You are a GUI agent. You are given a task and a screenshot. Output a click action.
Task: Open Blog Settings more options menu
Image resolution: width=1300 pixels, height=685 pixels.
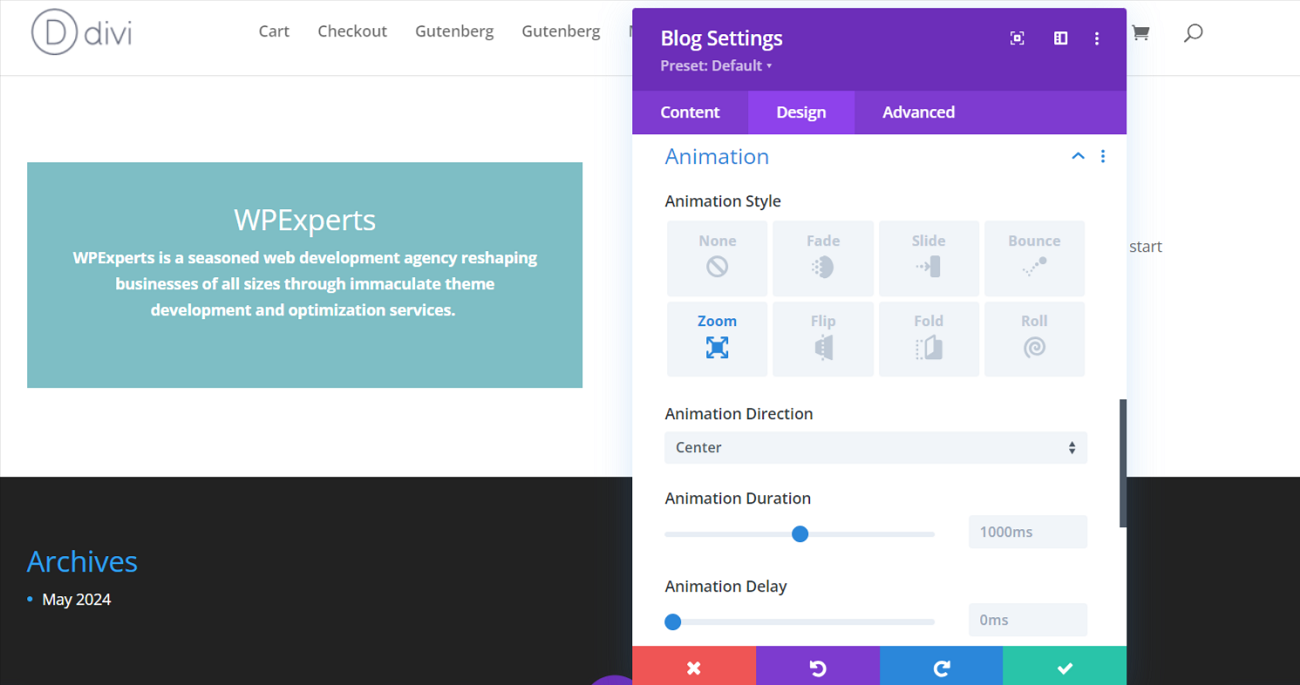pos(1097,38)
